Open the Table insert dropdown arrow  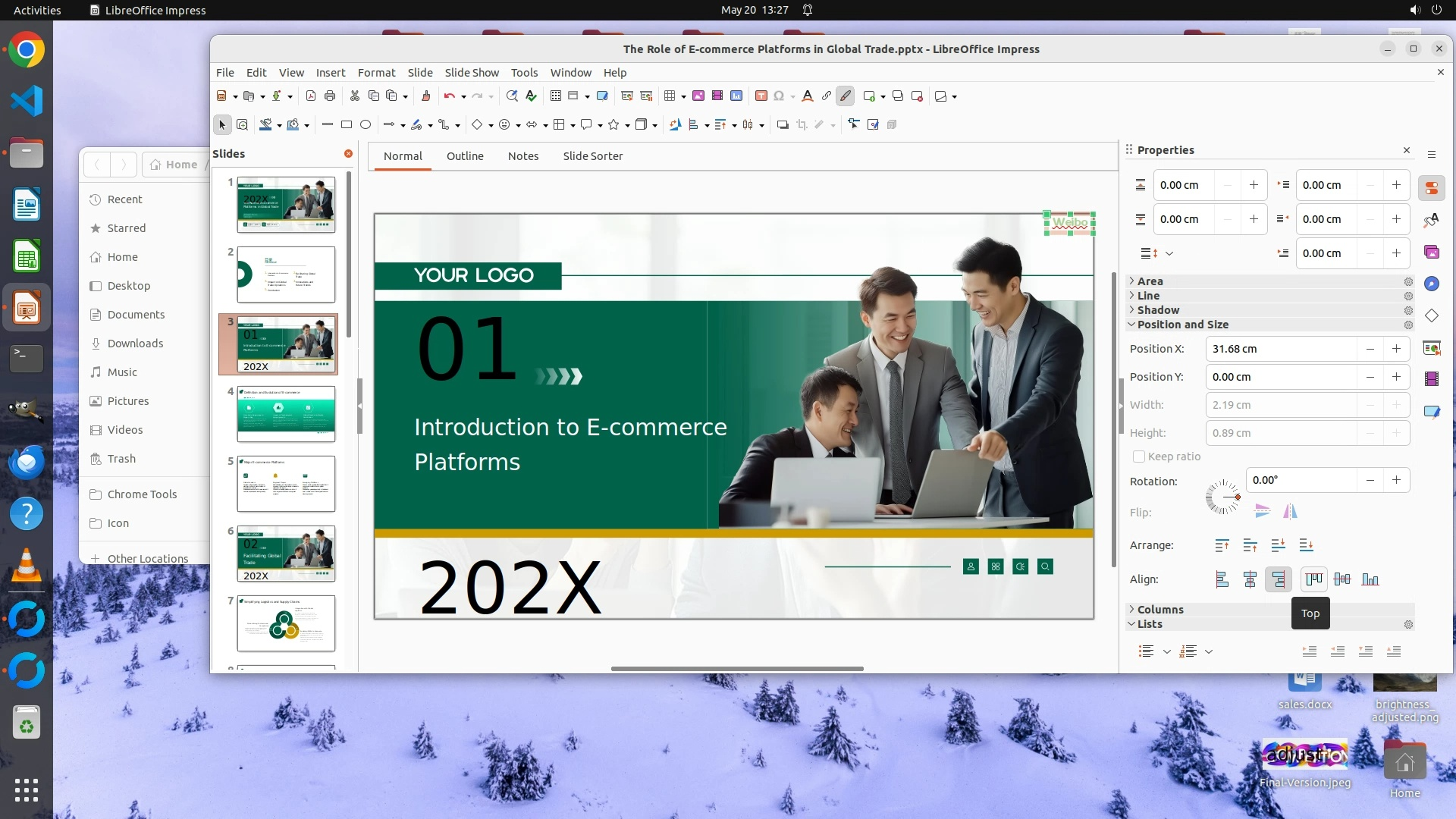pyautogui.click(x=683, y=96)
